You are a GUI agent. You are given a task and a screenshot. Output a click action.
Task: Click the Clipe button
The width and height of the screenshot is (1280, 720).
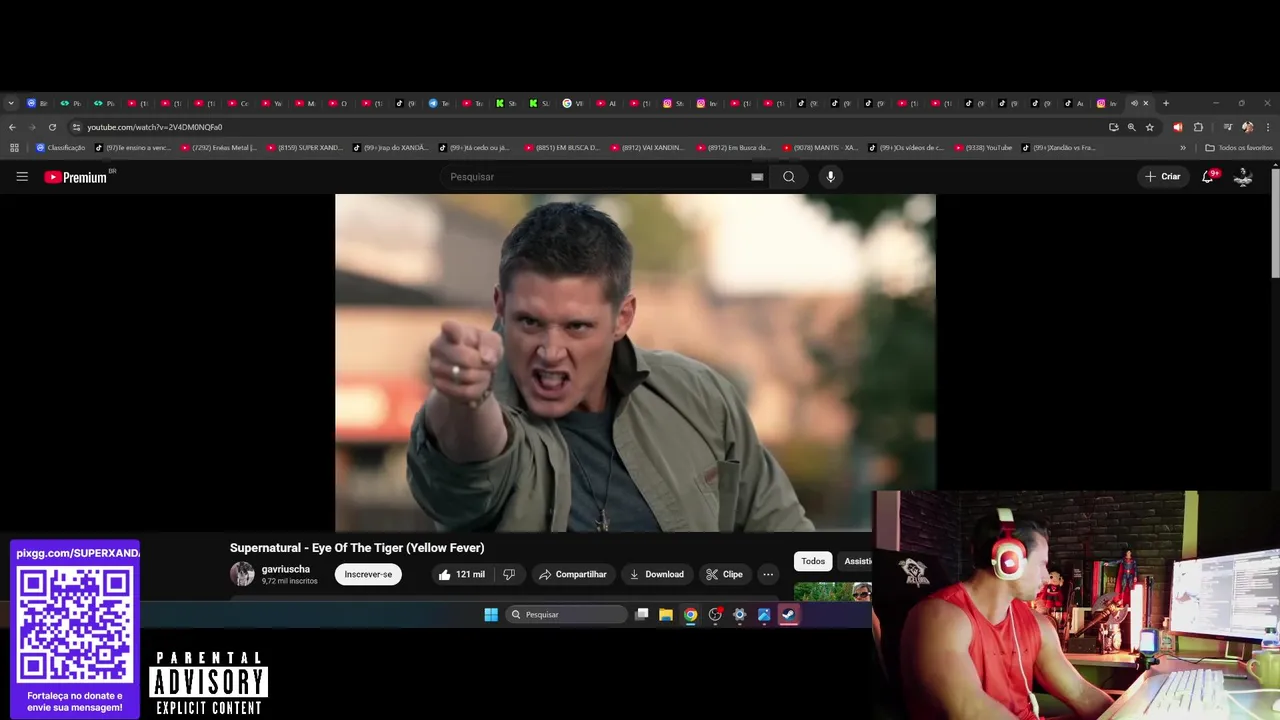tap(724, 574)
